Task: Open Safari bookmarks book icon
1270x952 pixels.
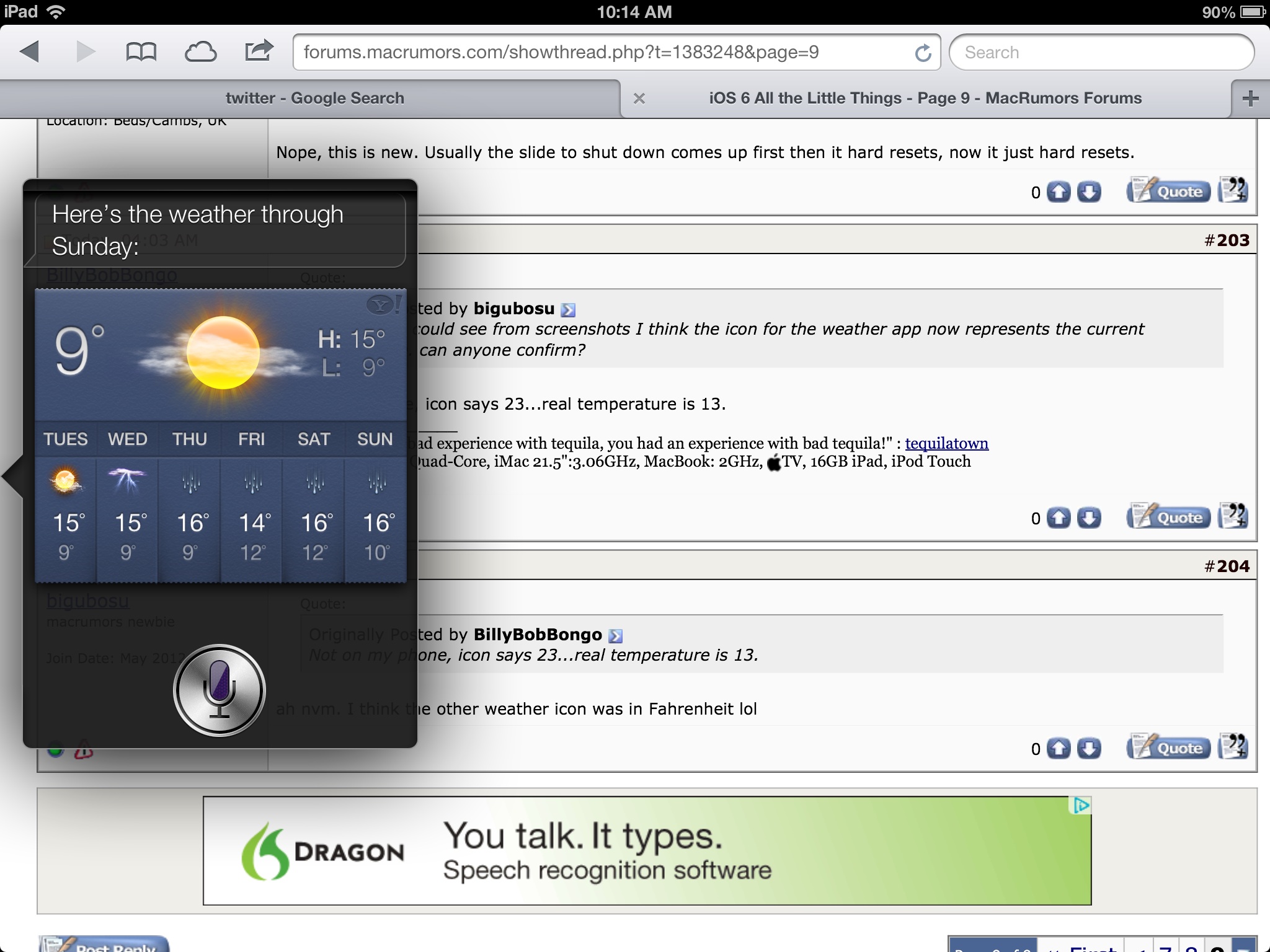Action: click(x=141, y=51)
